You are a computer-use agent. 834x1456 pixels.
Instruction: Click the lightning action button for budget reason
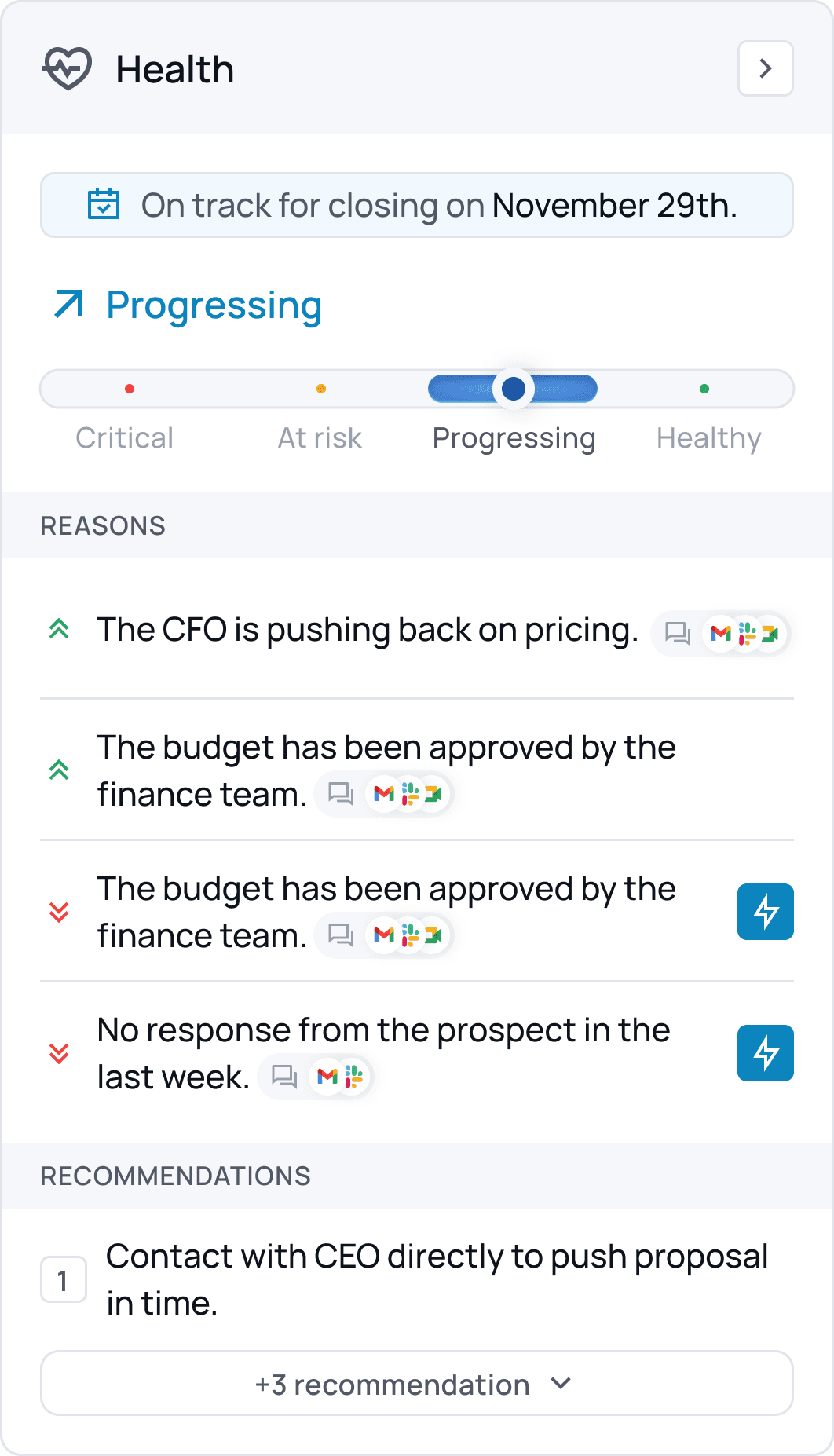(765, 912)
